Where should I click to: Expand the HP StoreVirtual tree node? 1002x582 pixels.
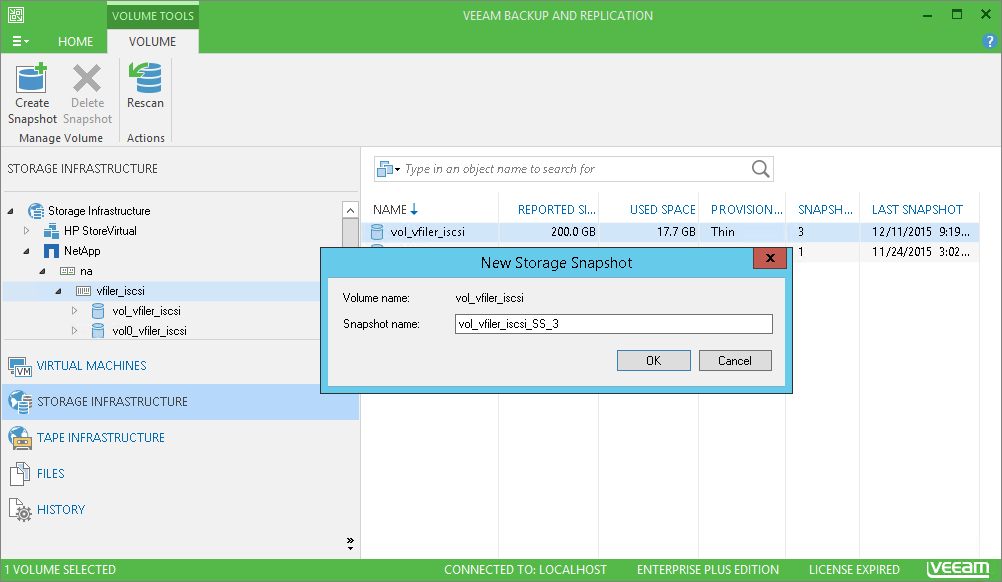[26, 231]
